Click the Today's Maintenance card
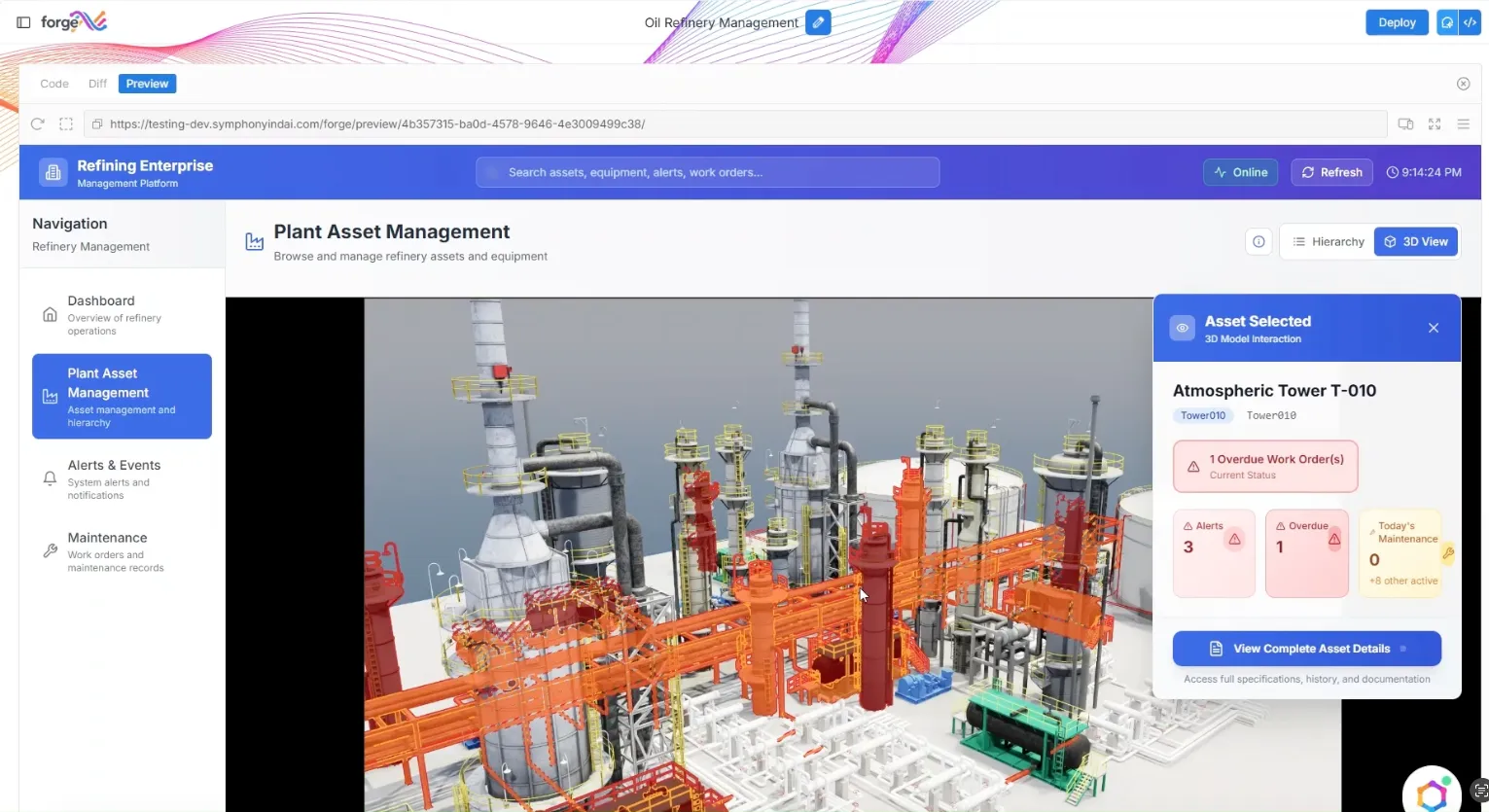The width and height of the screenshot is (1489, 812). (x=1400, y=553)
